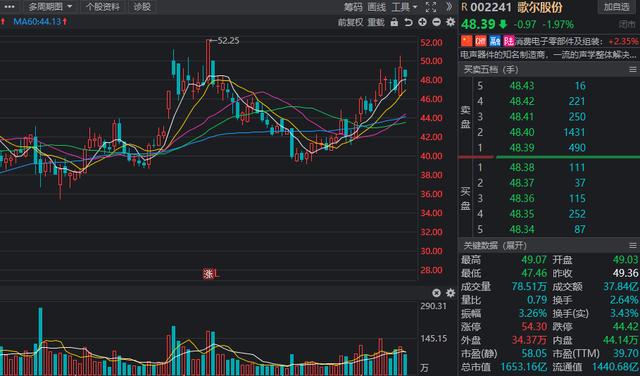The height and width of the screenshot is (376, 640).
Task: Click 加自选 to add to watchlist
Action: pos(616,7)
